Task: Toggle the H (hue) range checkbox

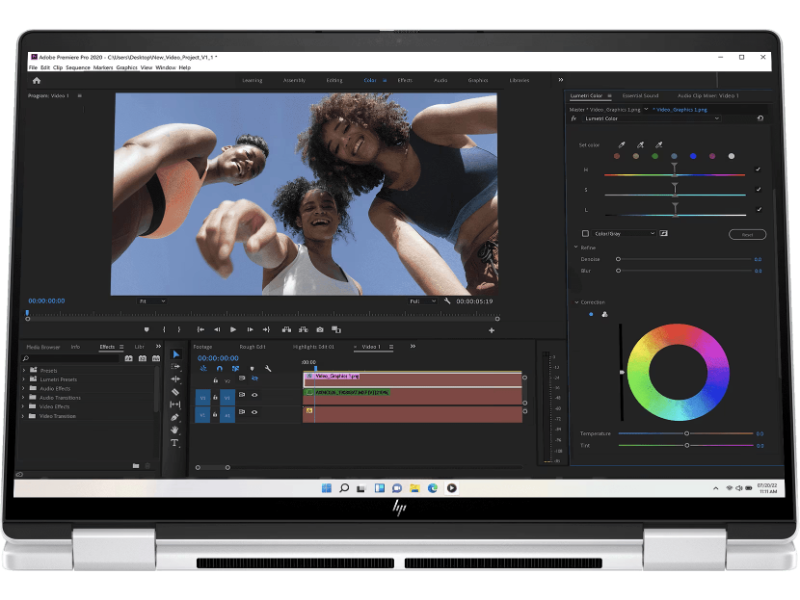Action: [x=758, y=170]
